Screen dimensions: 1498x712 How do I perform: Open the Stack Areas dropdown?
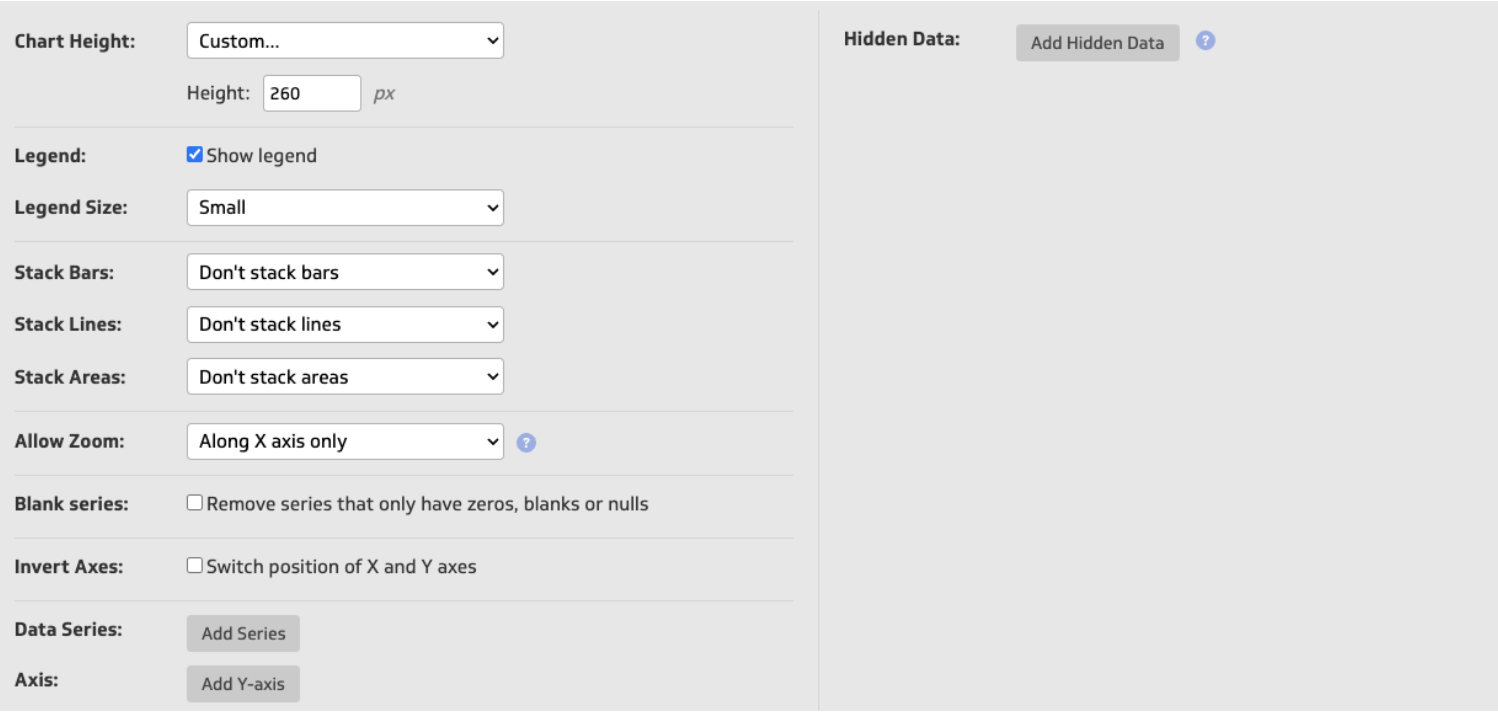tap(347, 376)
